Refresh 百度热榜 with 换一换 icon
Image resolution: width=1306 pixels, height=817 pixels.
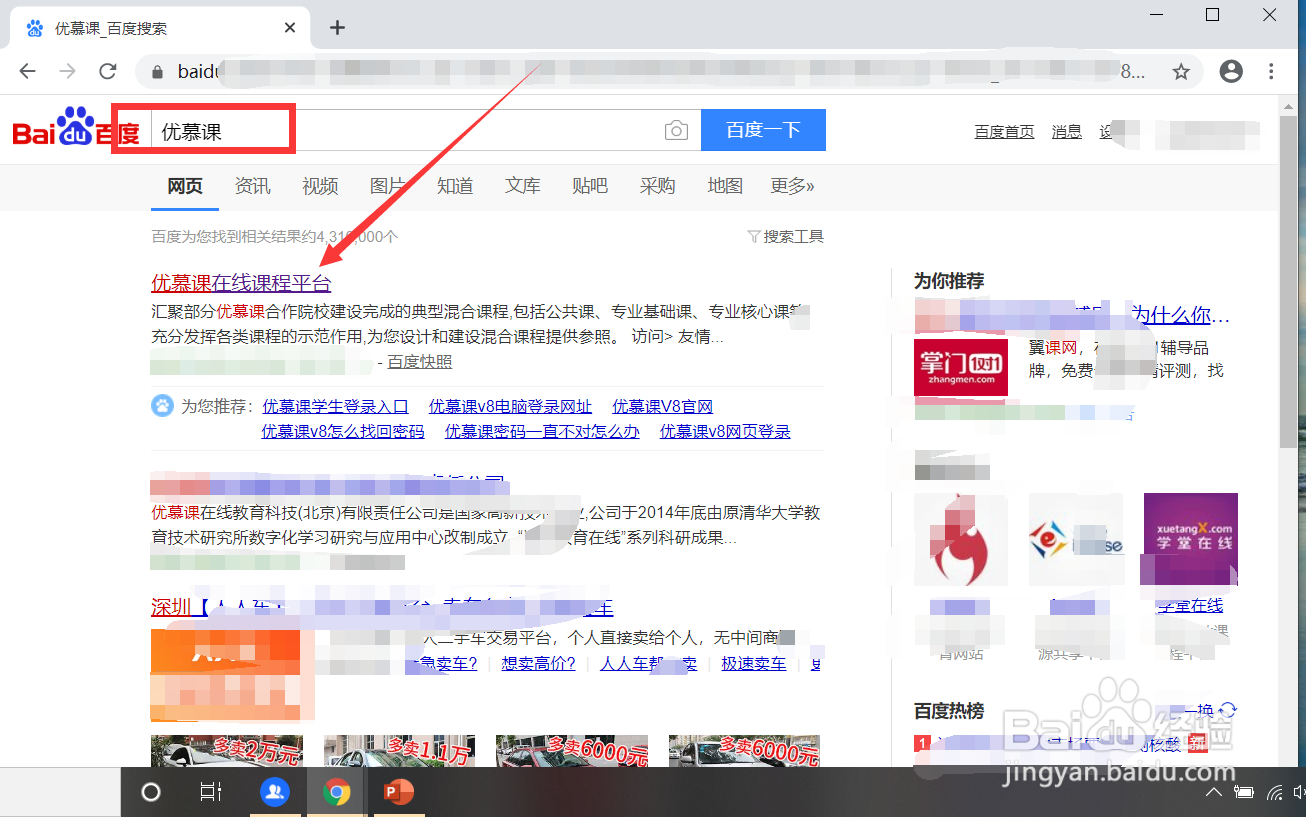[x=1229, y=710]
